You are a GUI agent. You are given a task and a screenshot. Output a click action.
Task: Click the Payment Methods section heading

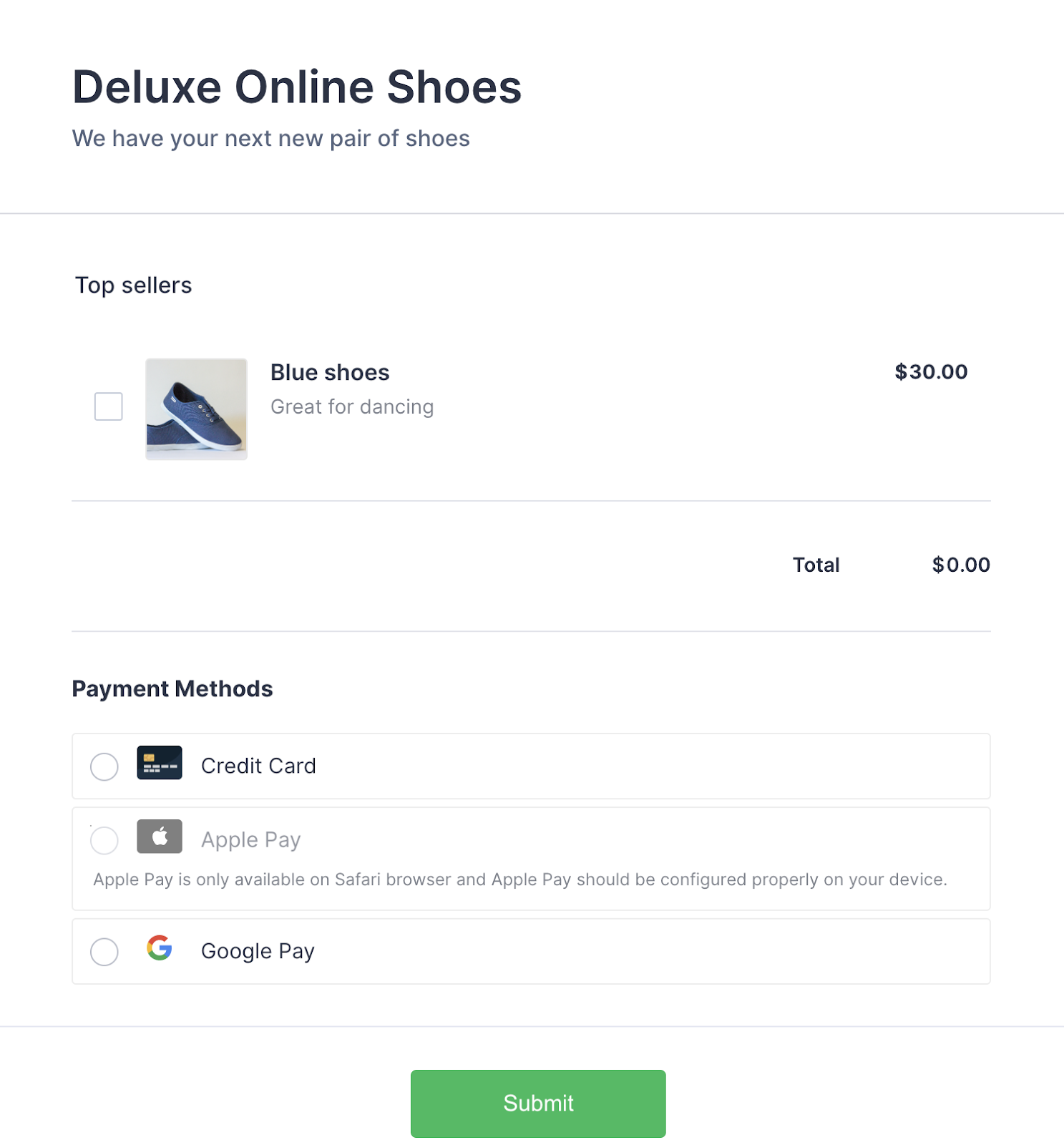click(172, 688)
